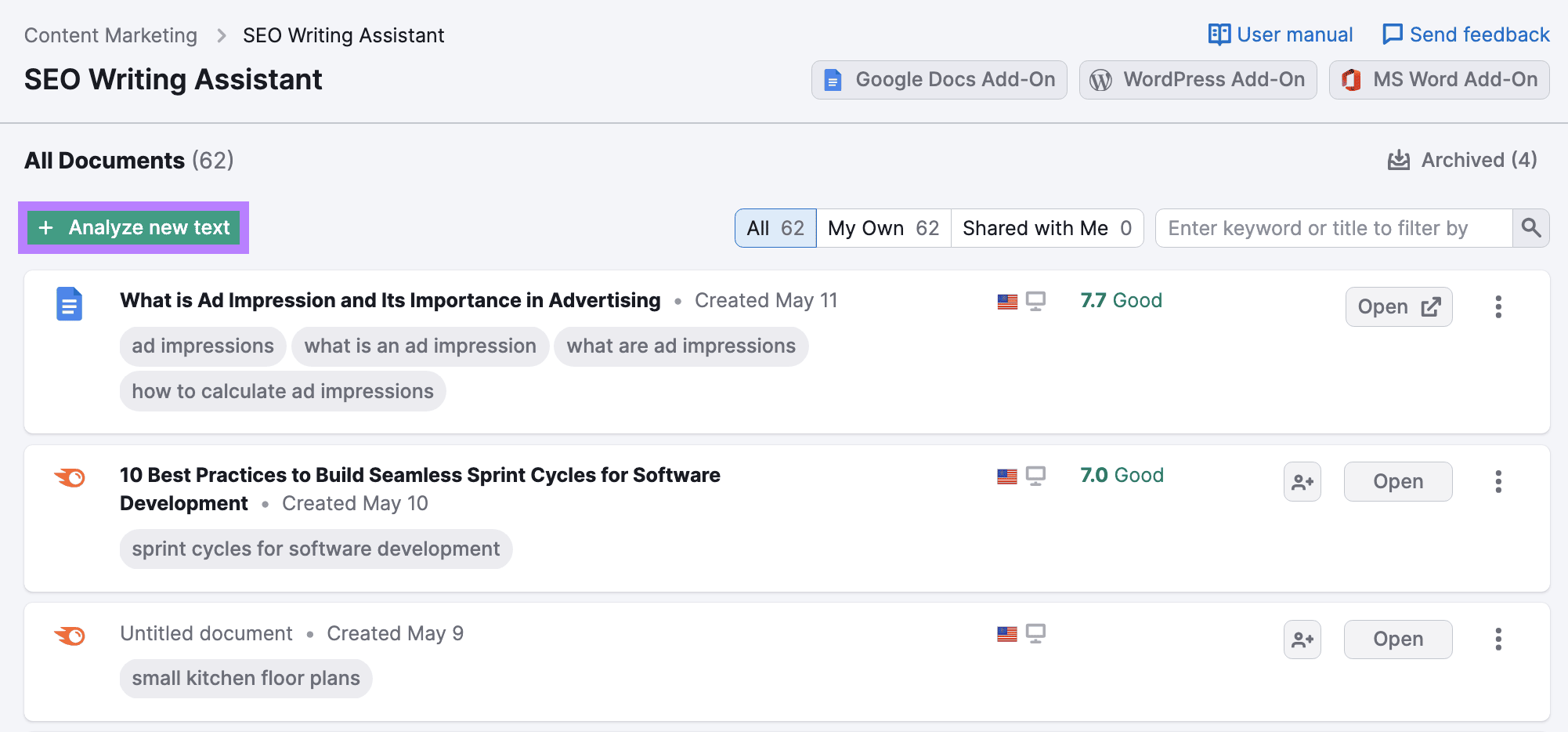Click the search magnifier icon button
Image resolution: width=1568 pixels, height=732 pixels.
coord(1530,228)
